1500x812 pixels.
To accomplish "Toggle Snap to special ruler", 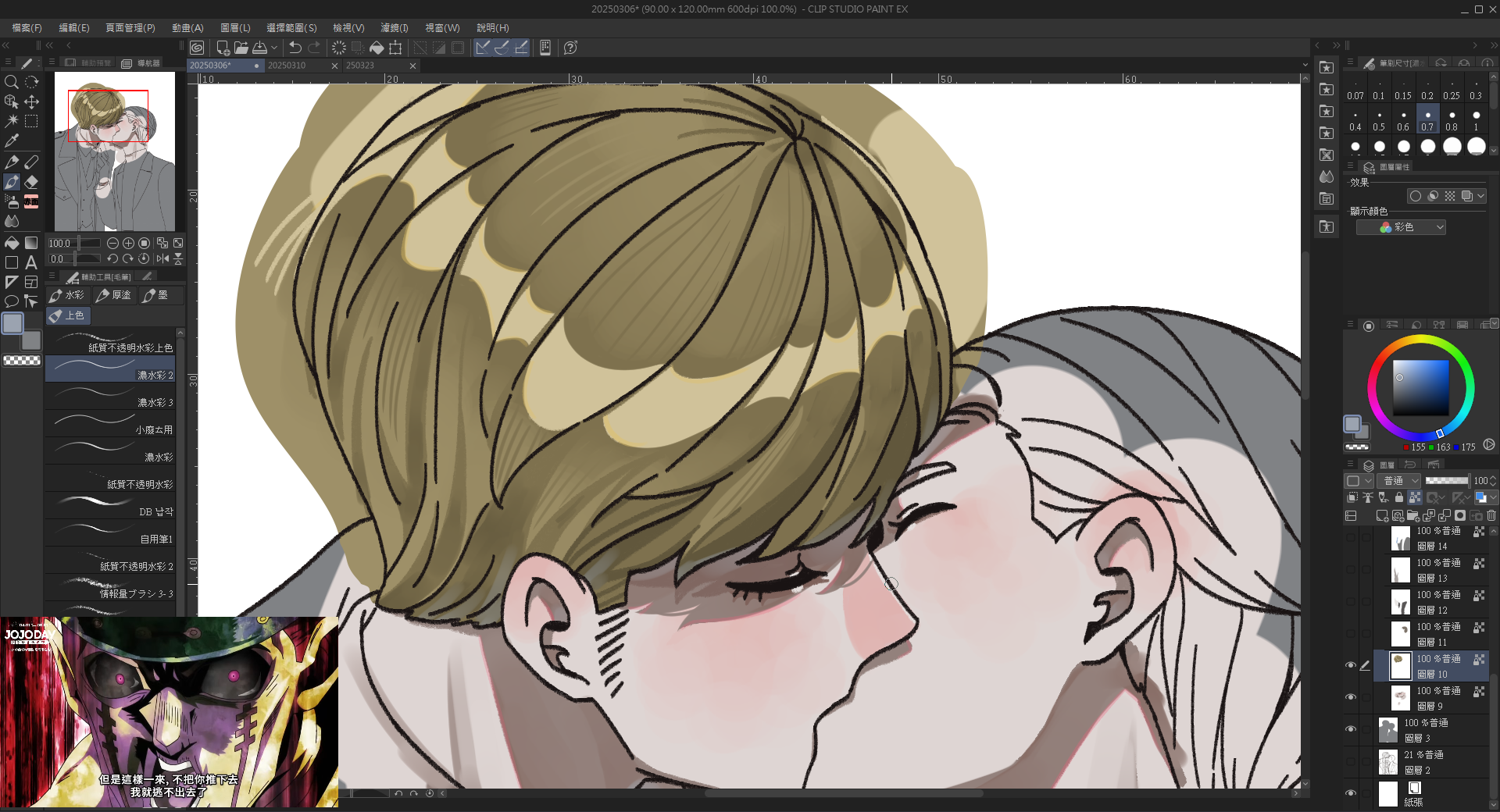I will (502, 48).
